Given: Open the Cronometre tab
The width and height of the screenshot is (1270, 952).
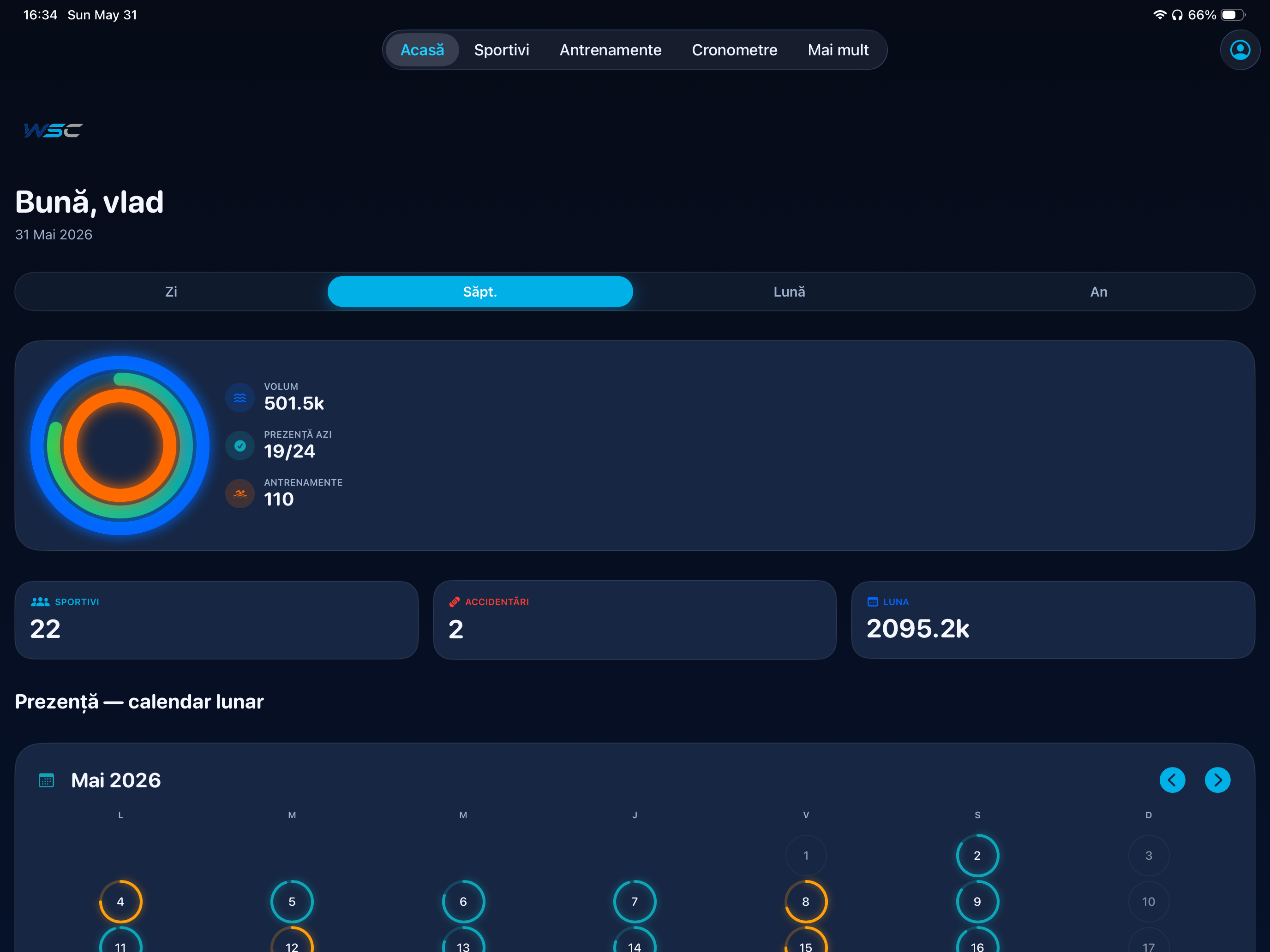Looking at the screenshot, I should click(x=734, y=50).
